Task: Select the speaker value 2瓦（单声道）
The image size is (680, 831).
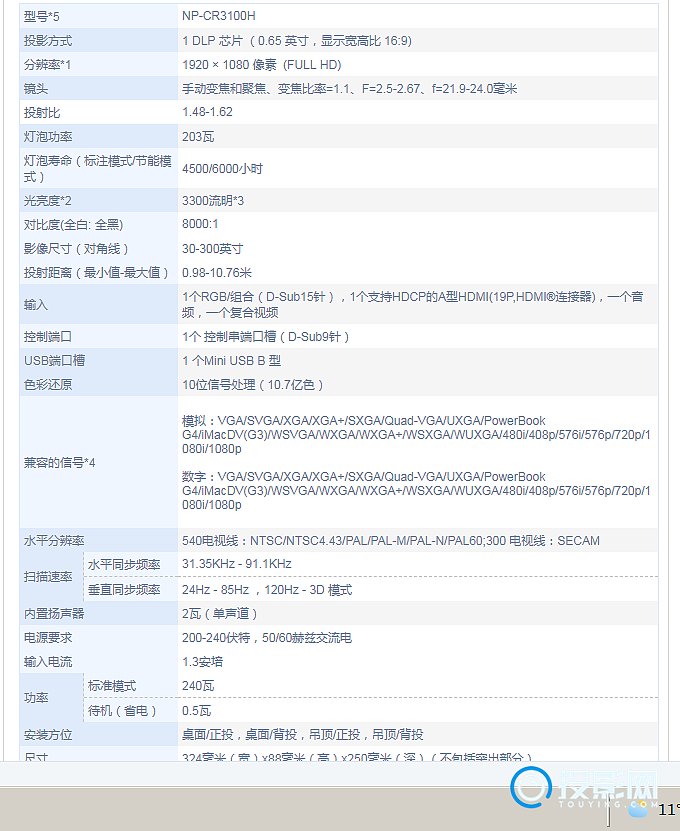Action: click(220, 614)
